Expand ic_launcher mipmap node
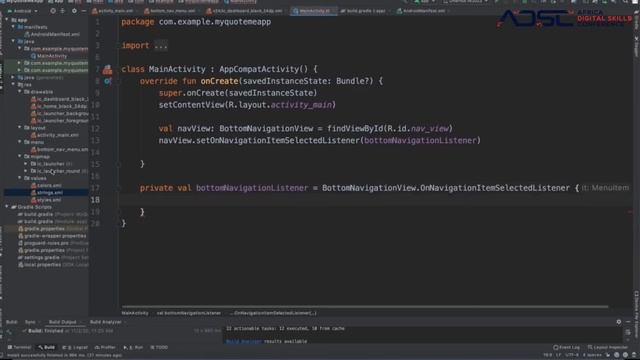This screenshot has width=640, height=360. (x=26, y=164)
